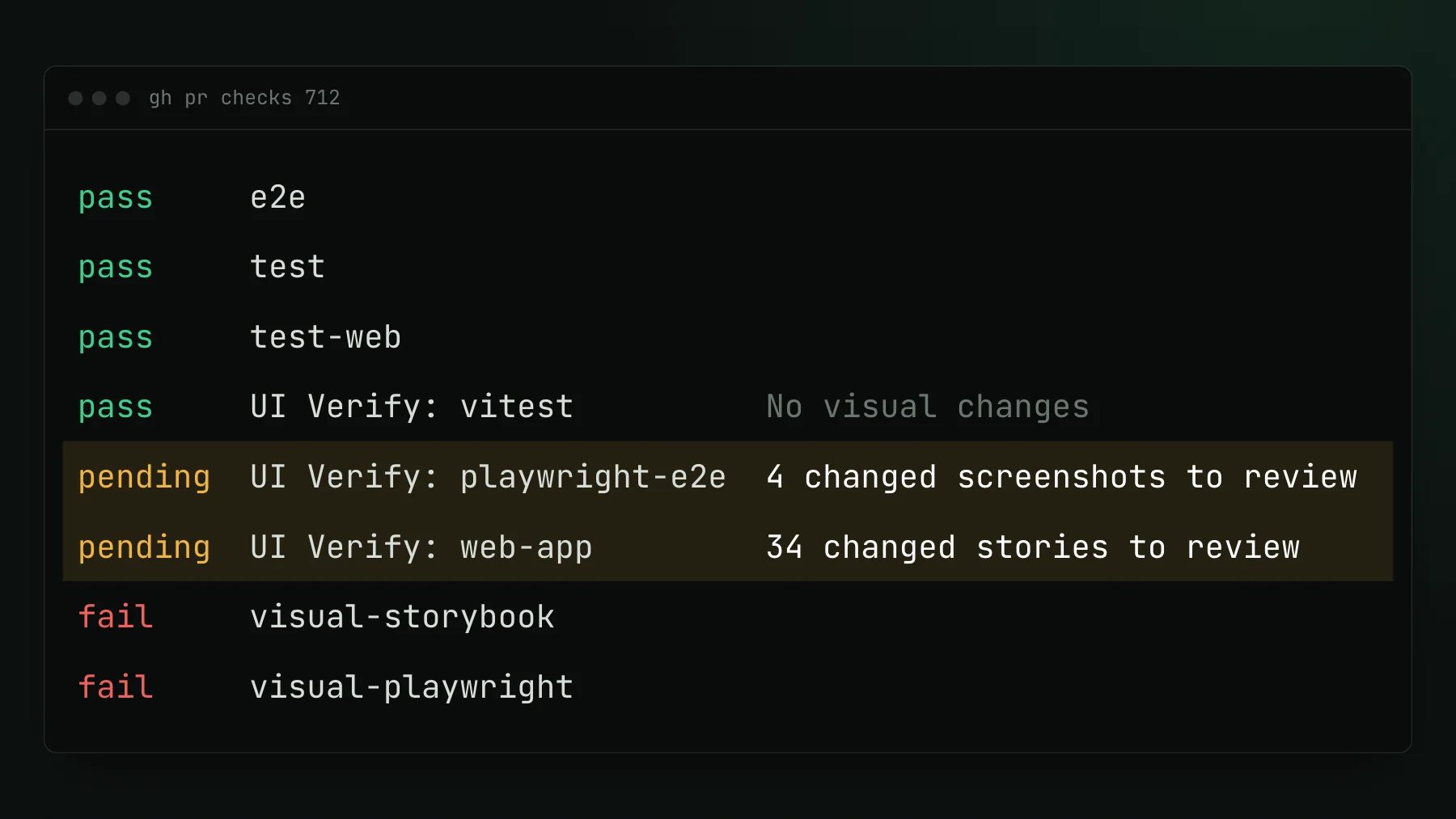Click the 'No visual changes' message
Viewport: 1456px width, 819px height.
[928, 407]
